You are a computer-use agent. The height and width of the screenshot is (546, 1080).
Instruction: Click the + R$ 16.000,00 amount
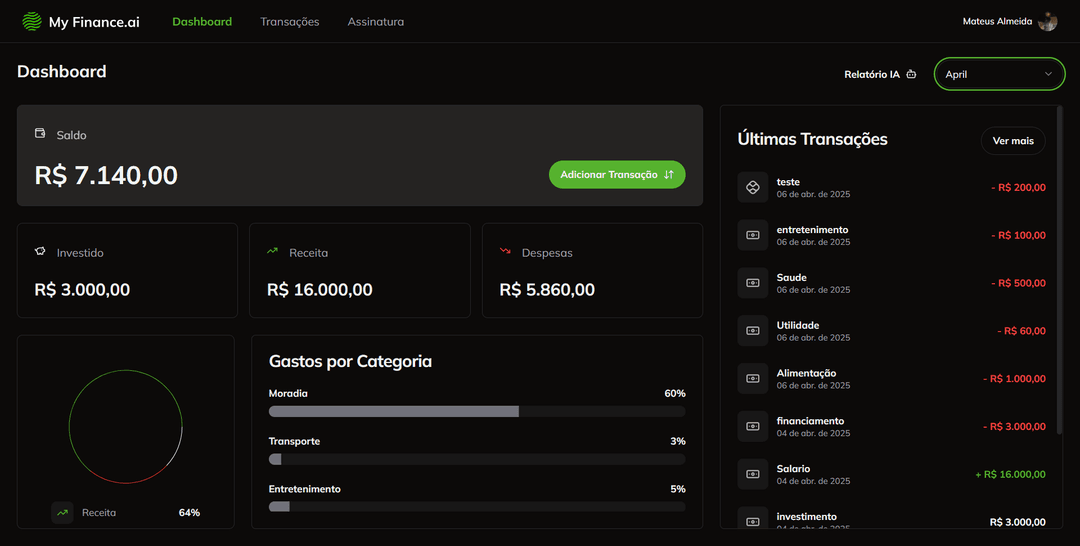tap(1010, 474)
